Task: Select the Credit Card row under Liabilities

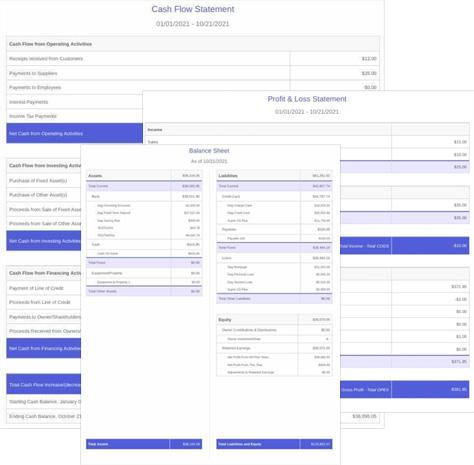Action: tap(274, 196)
